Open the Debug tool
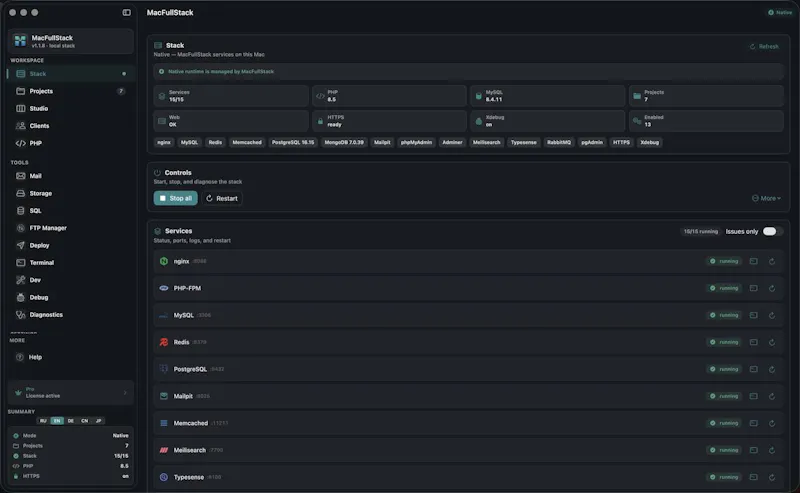This screenshot has height=493, width=800. [70, 298]
